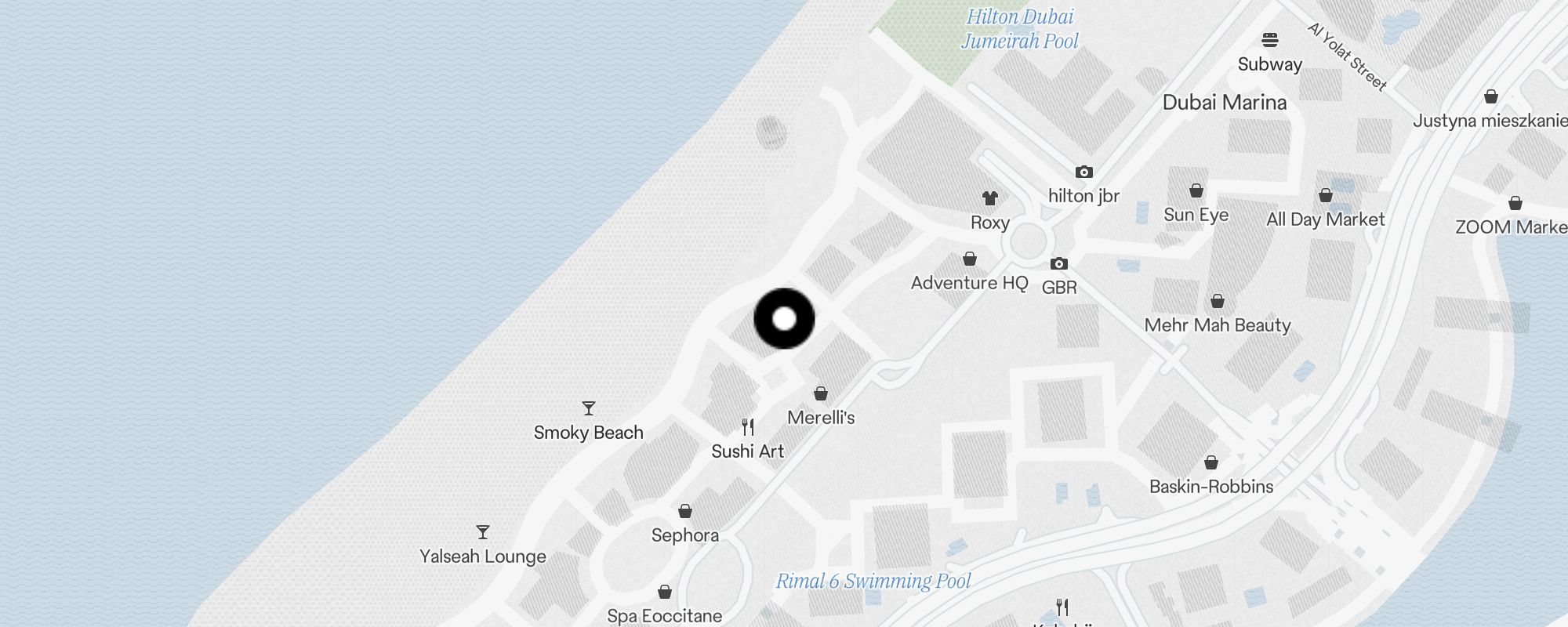1568x627 pixels.
Task: Click the Sun Eye shop icon
Action: (x=1196, y=190)
